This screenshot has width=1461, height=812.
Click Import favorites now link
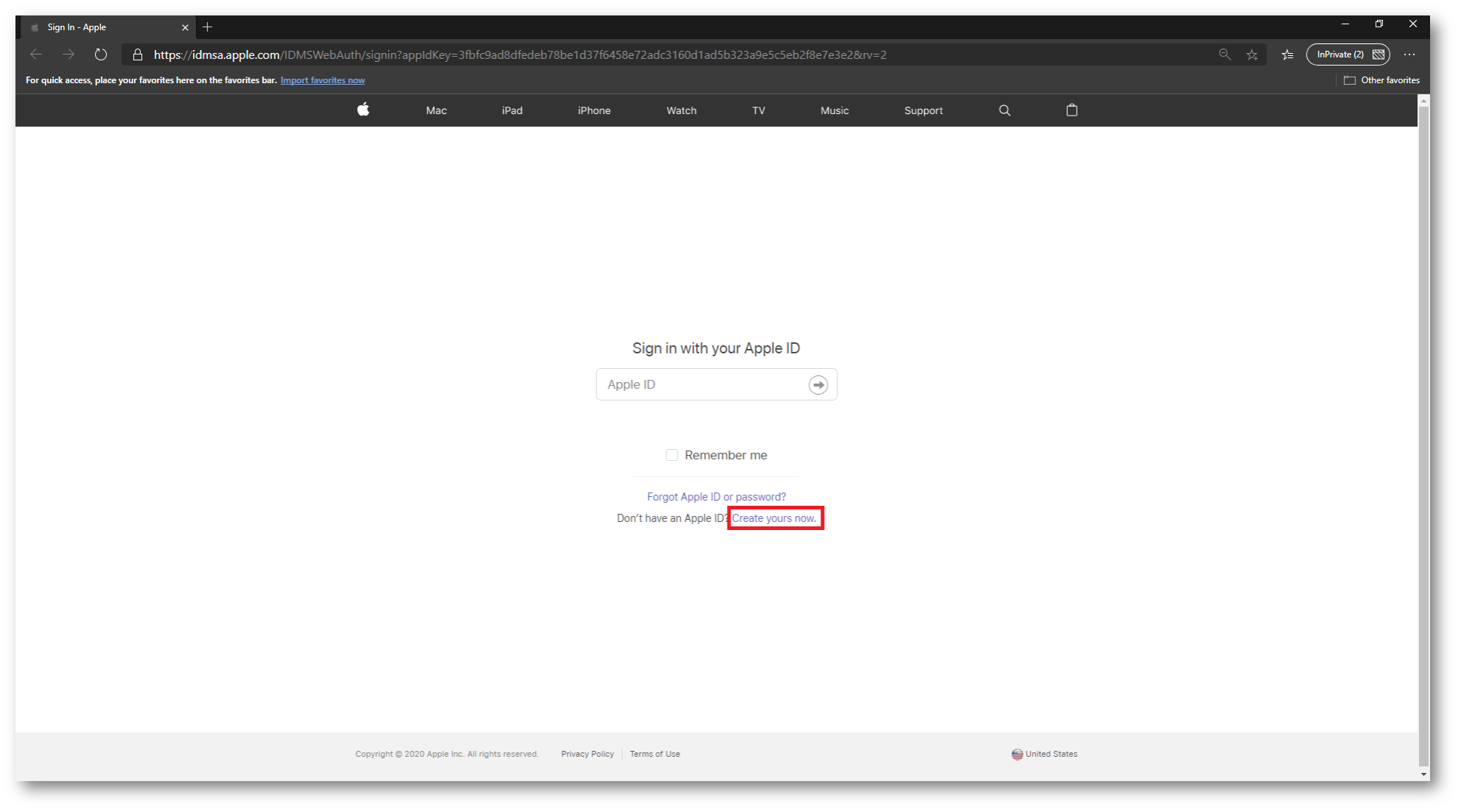coord(323,80)
